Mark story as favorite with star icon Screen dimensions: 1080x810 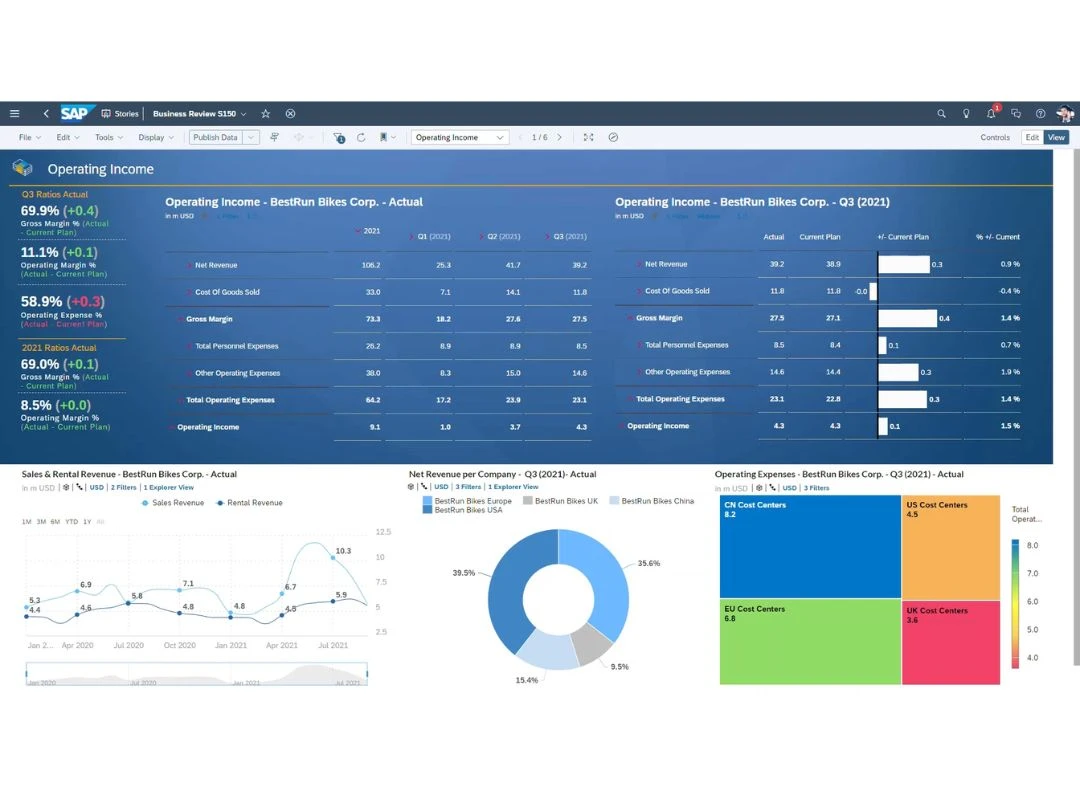pos(265,114)
